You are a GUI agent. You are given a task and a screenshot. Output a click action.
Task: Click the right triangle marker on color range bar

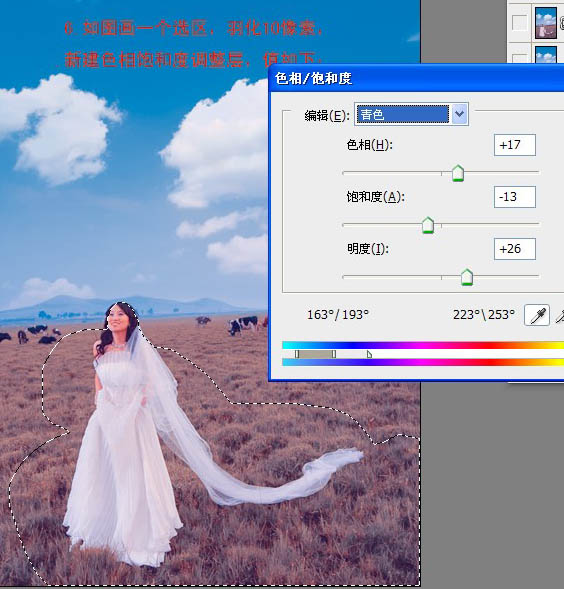[369, 354]
